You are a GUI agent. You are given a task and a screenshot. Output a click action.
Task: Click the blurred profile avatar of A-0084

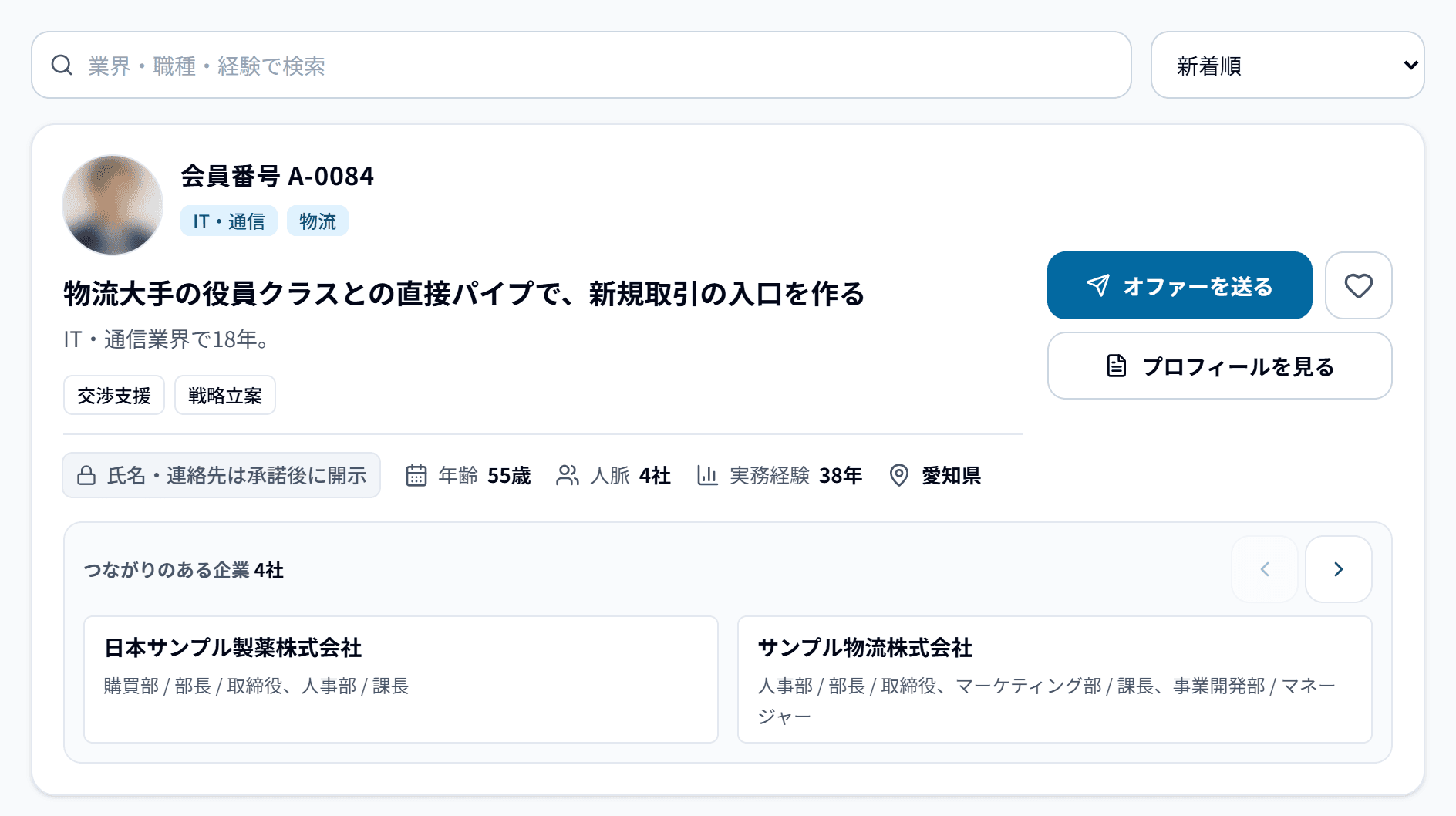pyautogui.click(x=113, y=204)
